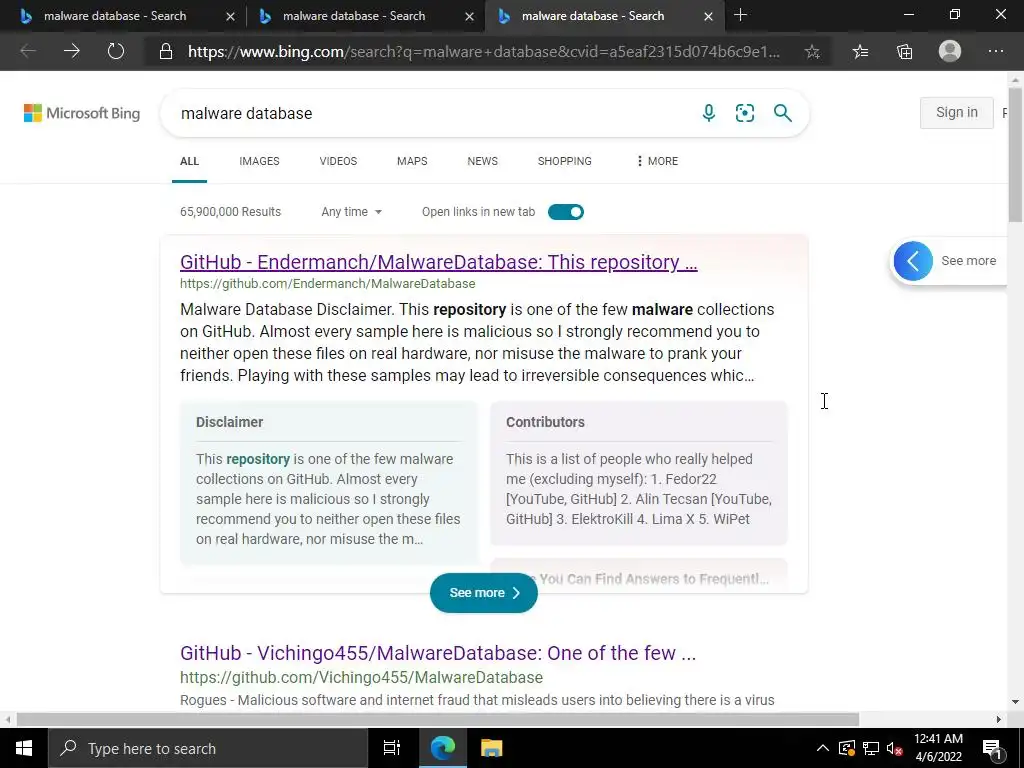
Task: Click the github.com/Endermanch/MalwareDatabase URL text
Action: point(328,283)
